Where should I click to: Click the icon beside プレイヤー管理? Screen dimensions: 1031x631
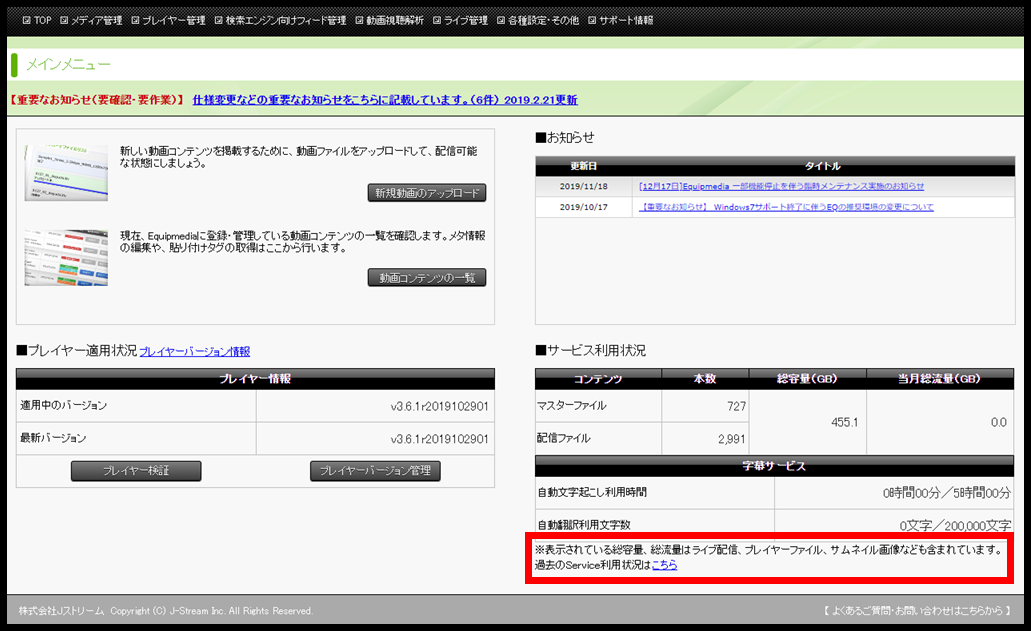coord(135,20)
